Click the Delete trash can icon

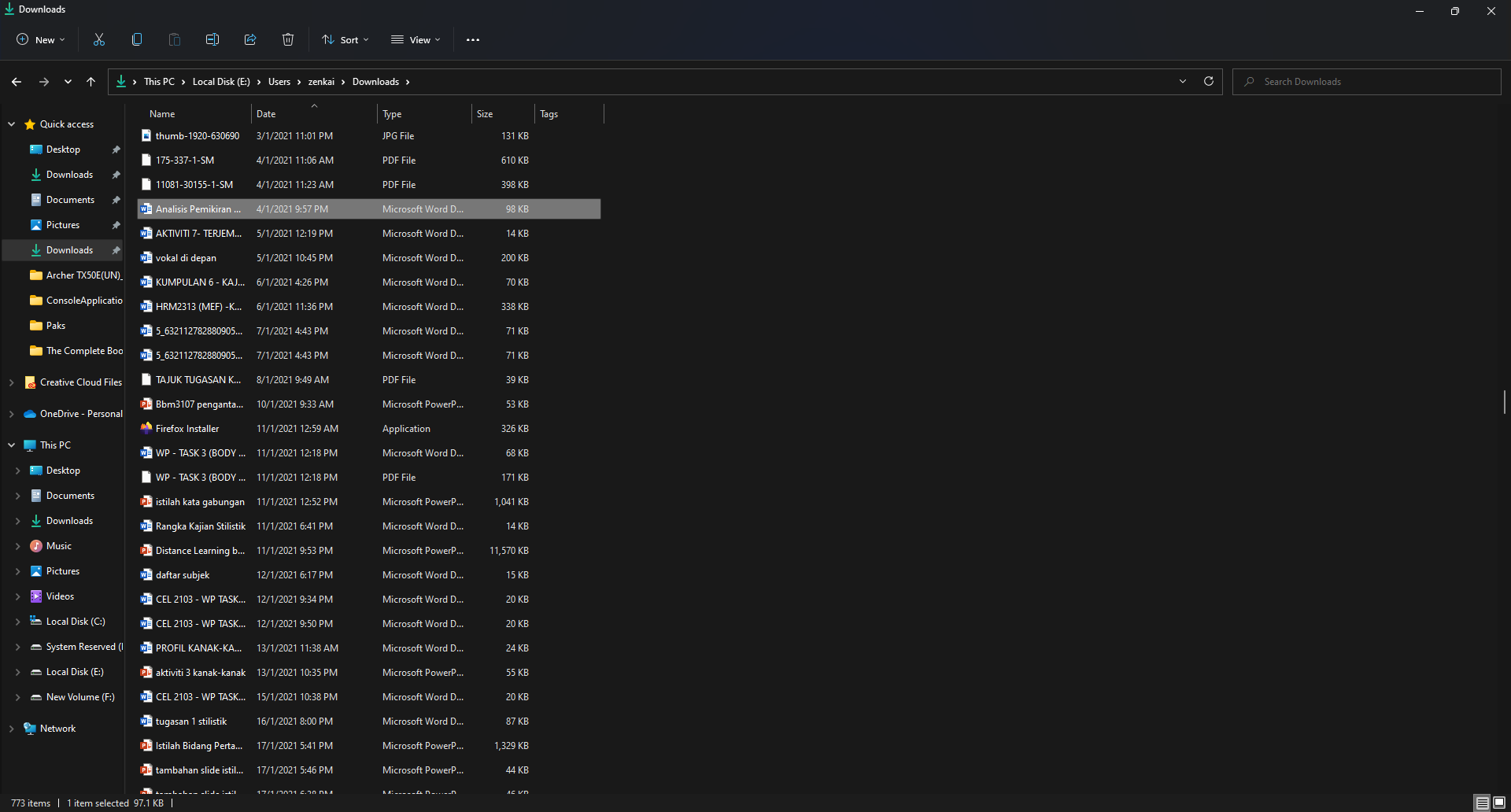click(x=288, y=39)
